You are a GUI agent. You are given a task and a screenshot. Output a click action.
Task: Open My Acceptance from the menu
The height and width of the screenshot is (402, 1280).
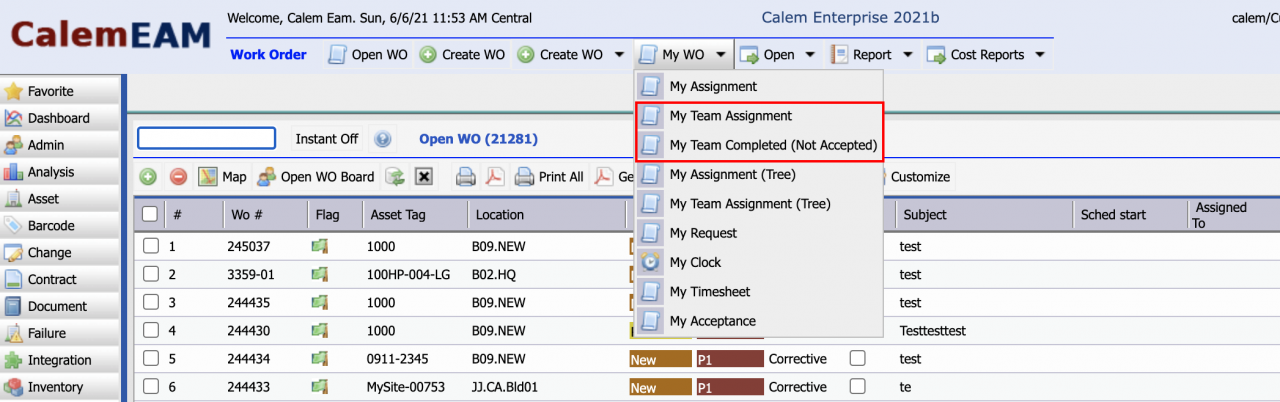(759, 321)
